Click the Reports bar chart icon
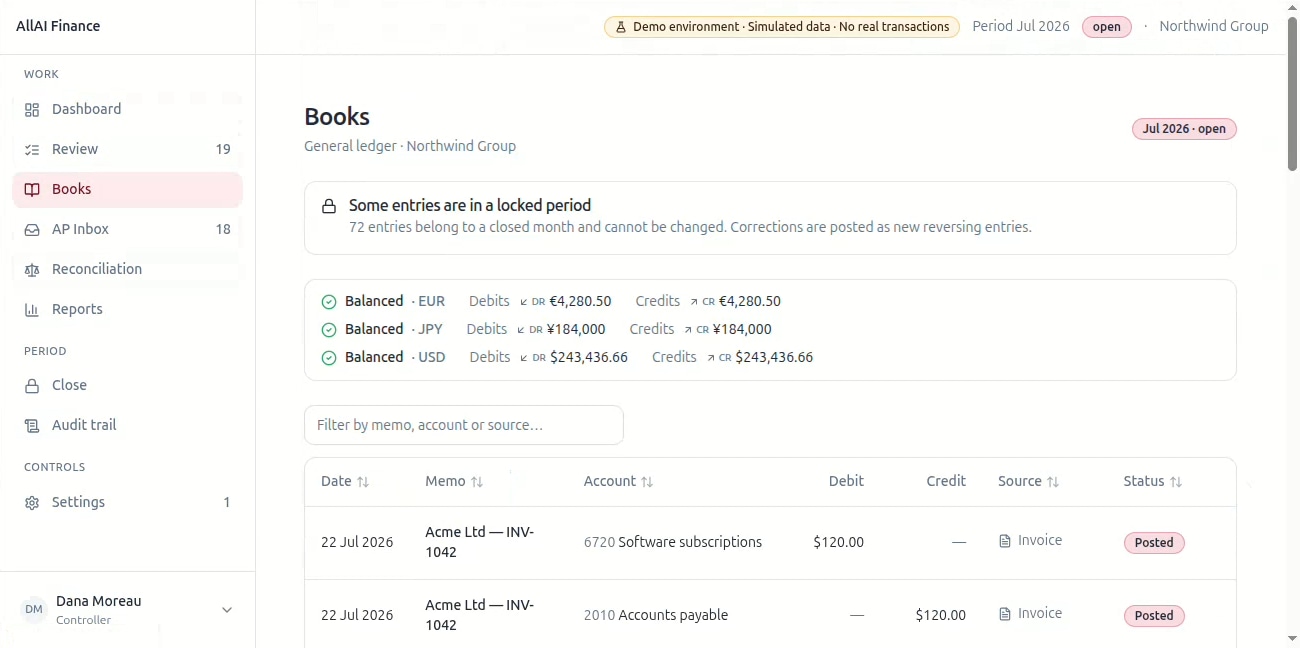 pyautogui.click(x=32, y=309)
